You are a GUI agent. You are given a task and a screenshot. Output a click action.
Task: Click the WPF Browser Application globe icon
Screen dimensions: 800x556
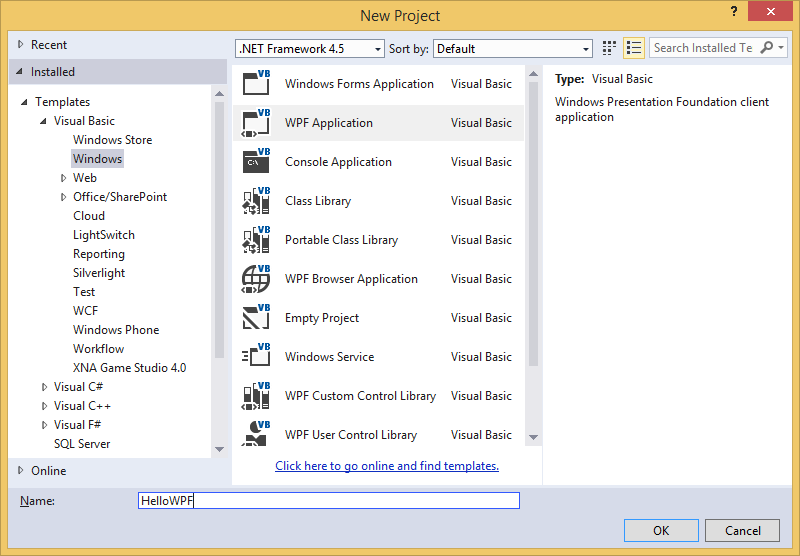256,279
